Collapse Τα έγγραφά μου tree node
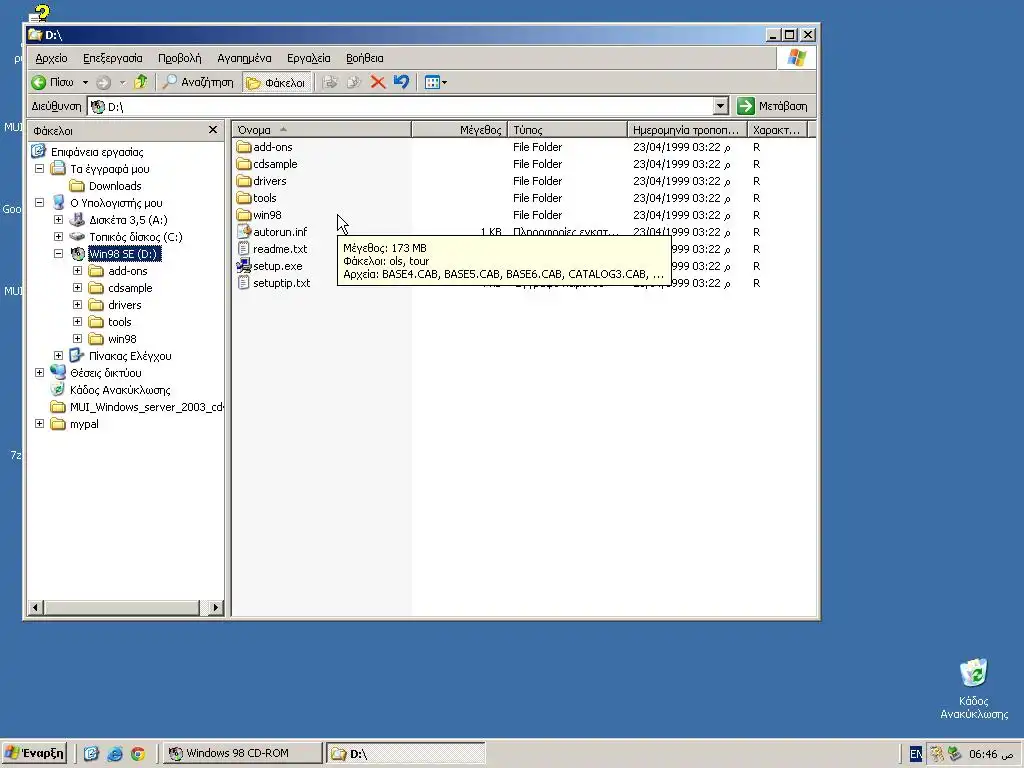Viewport: 1024px width, 768px height. [39, 168]
